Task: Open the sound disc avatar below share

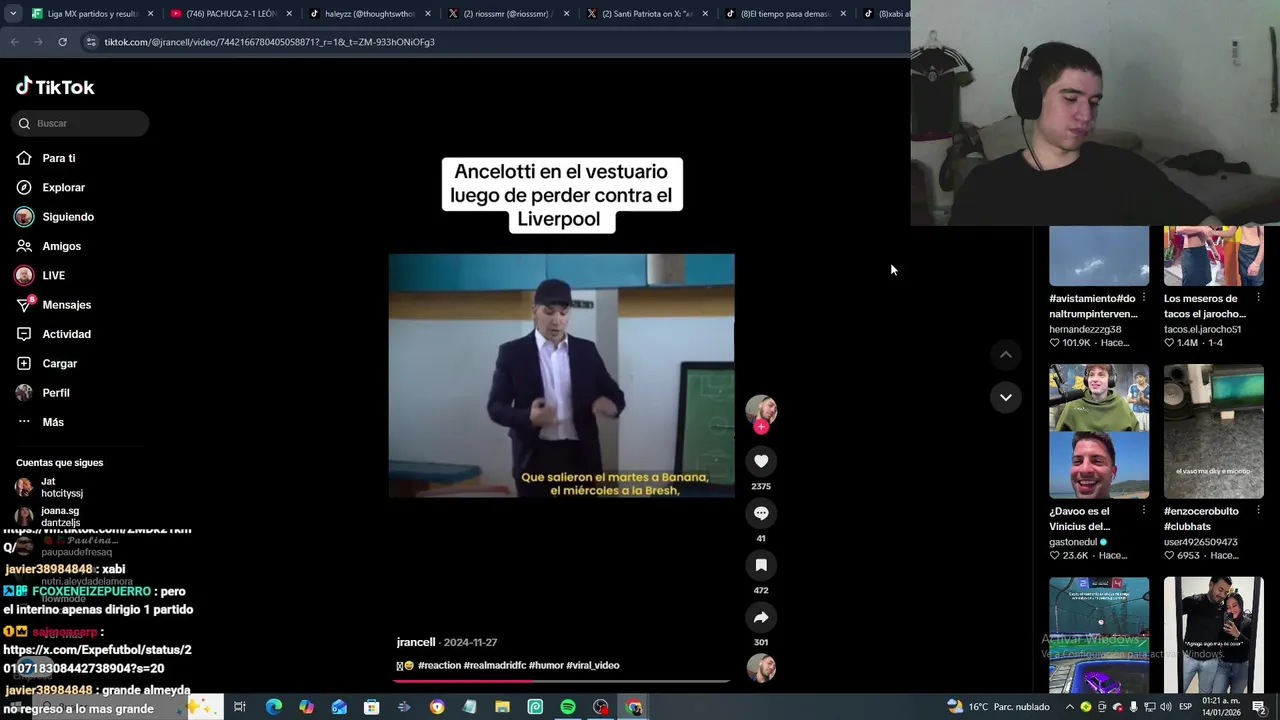Action: coord(761,668)
